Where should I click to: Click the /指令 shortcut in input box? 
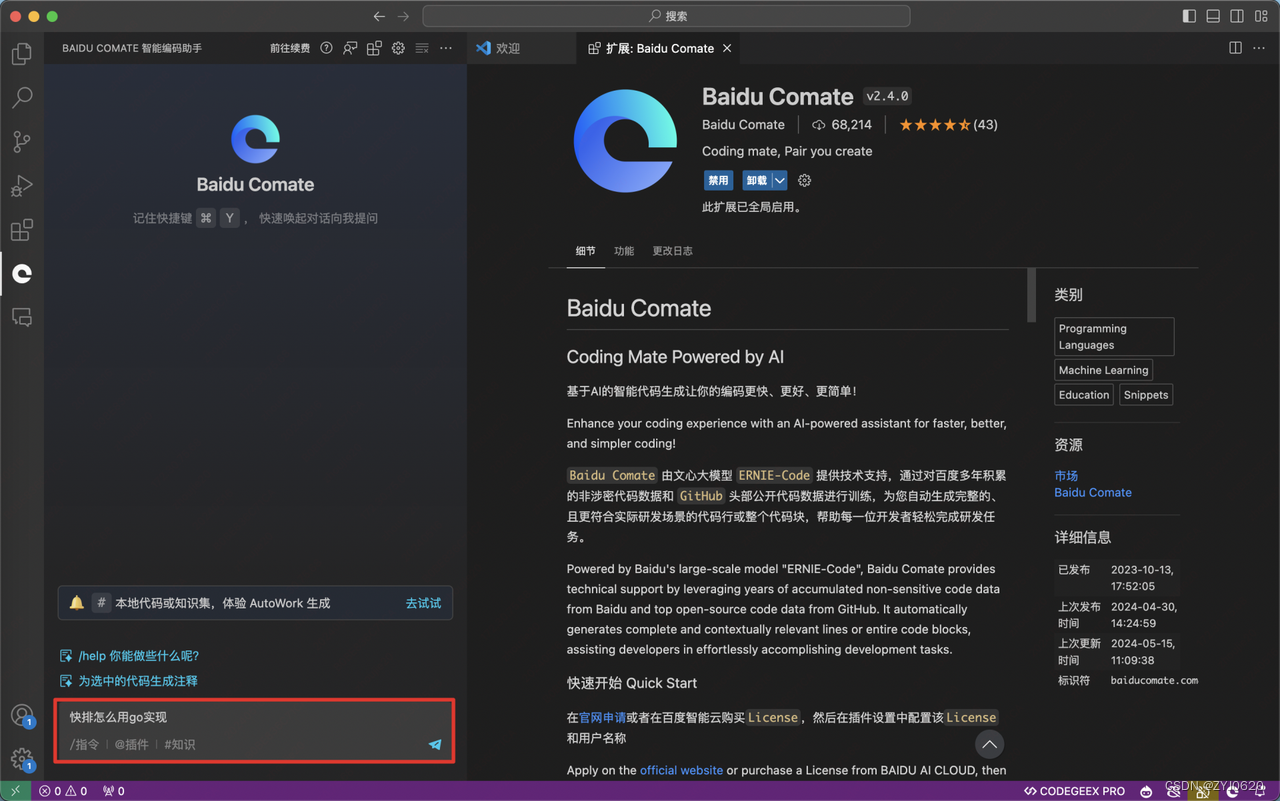[84, 744]
